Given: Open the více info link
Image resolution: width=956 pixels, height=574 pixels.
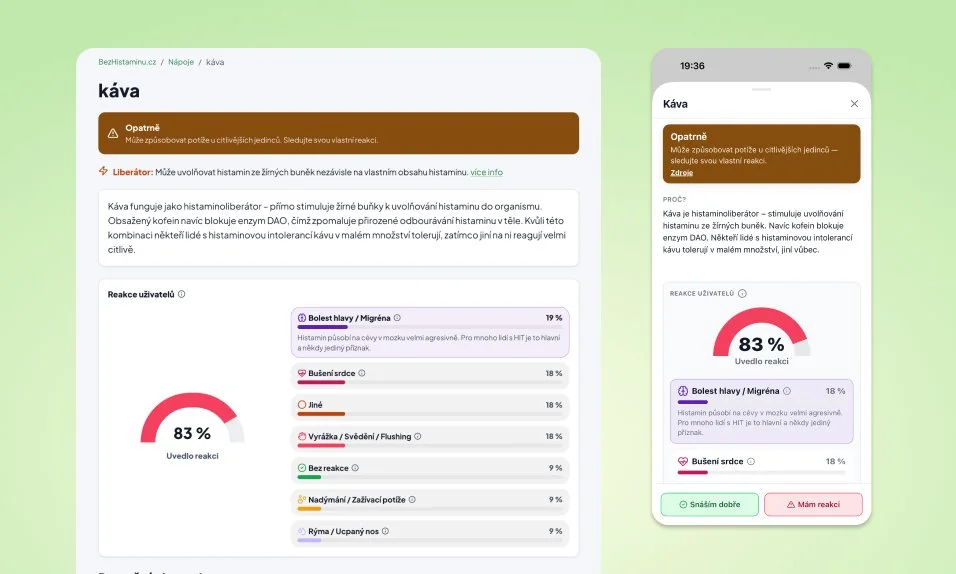Looking at the screenshot, I should tap(487, 173).
